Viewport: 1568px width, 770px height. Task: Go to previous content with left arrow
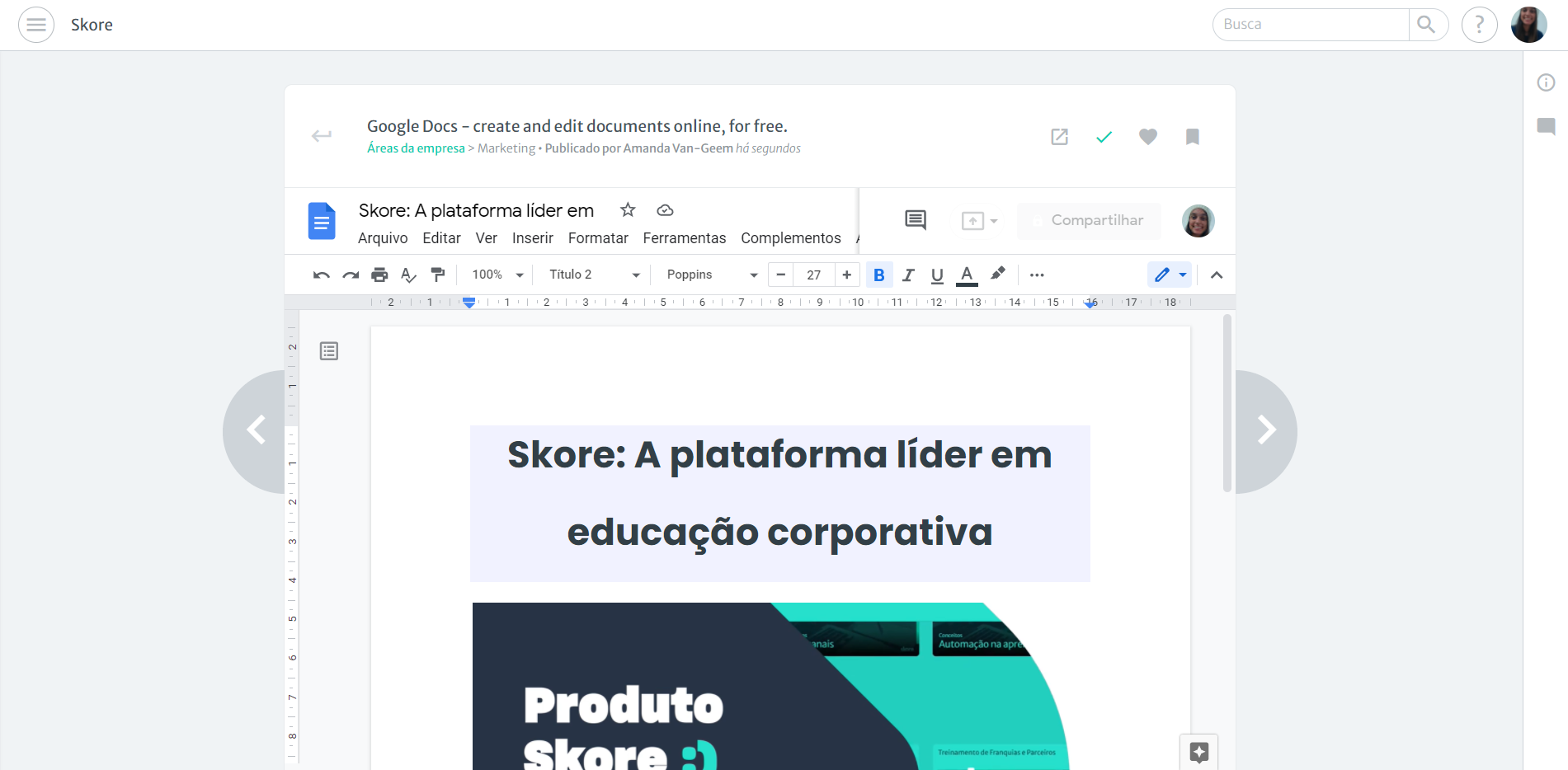[256, 430]
